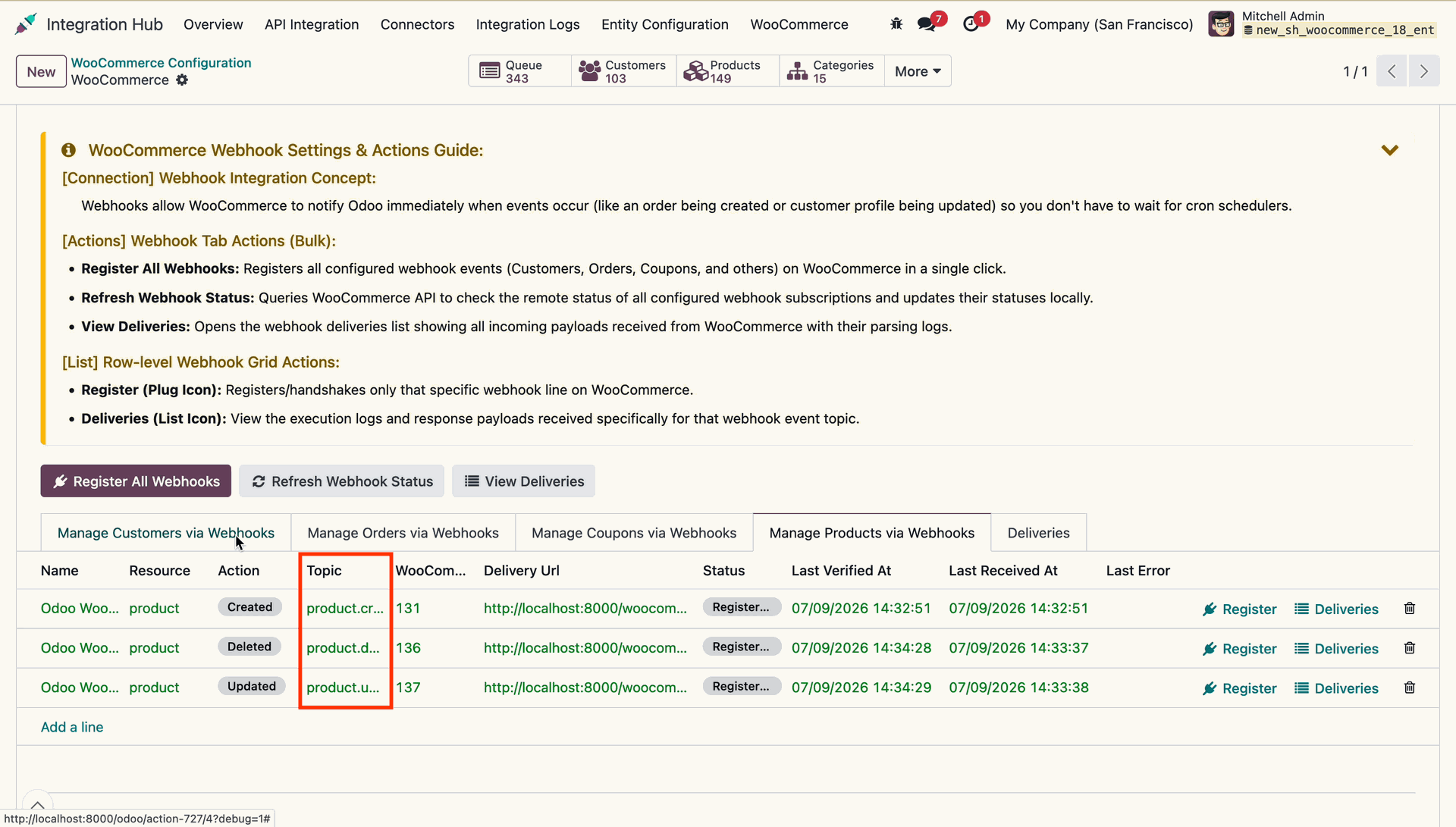Open the Customers 103 stat button
Image resolution: width=1456 pixels, height=827 pixels.
(x=624, y=71)
